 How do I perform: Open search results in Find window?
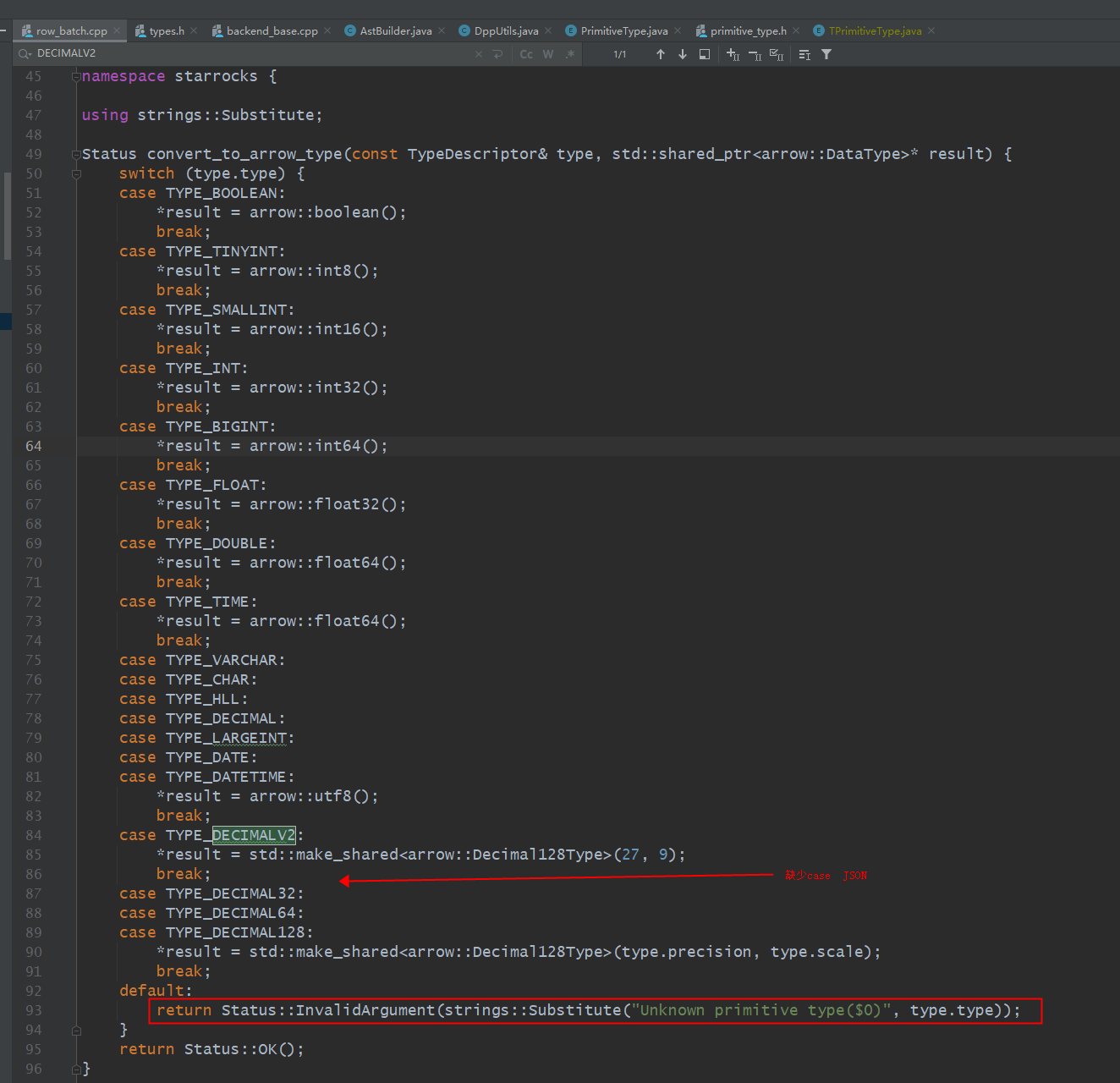pyautogui.click(x=705, y=54)
